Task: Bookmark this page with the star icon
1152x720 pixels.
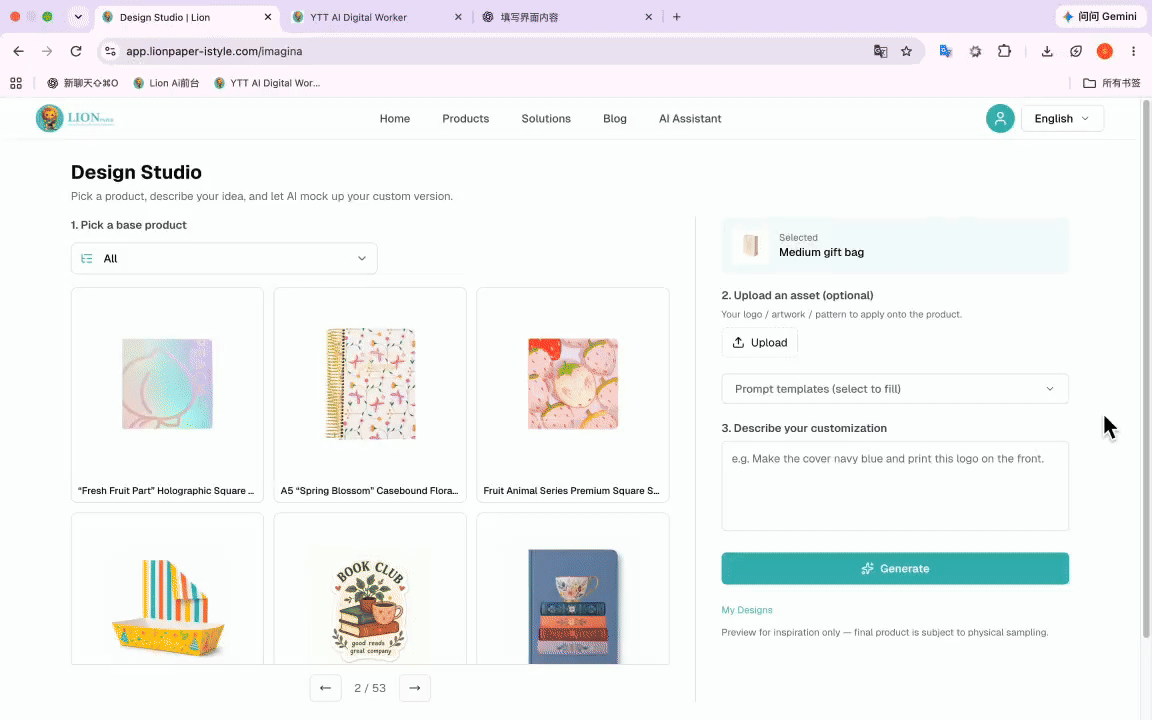Action: point(907,51)
